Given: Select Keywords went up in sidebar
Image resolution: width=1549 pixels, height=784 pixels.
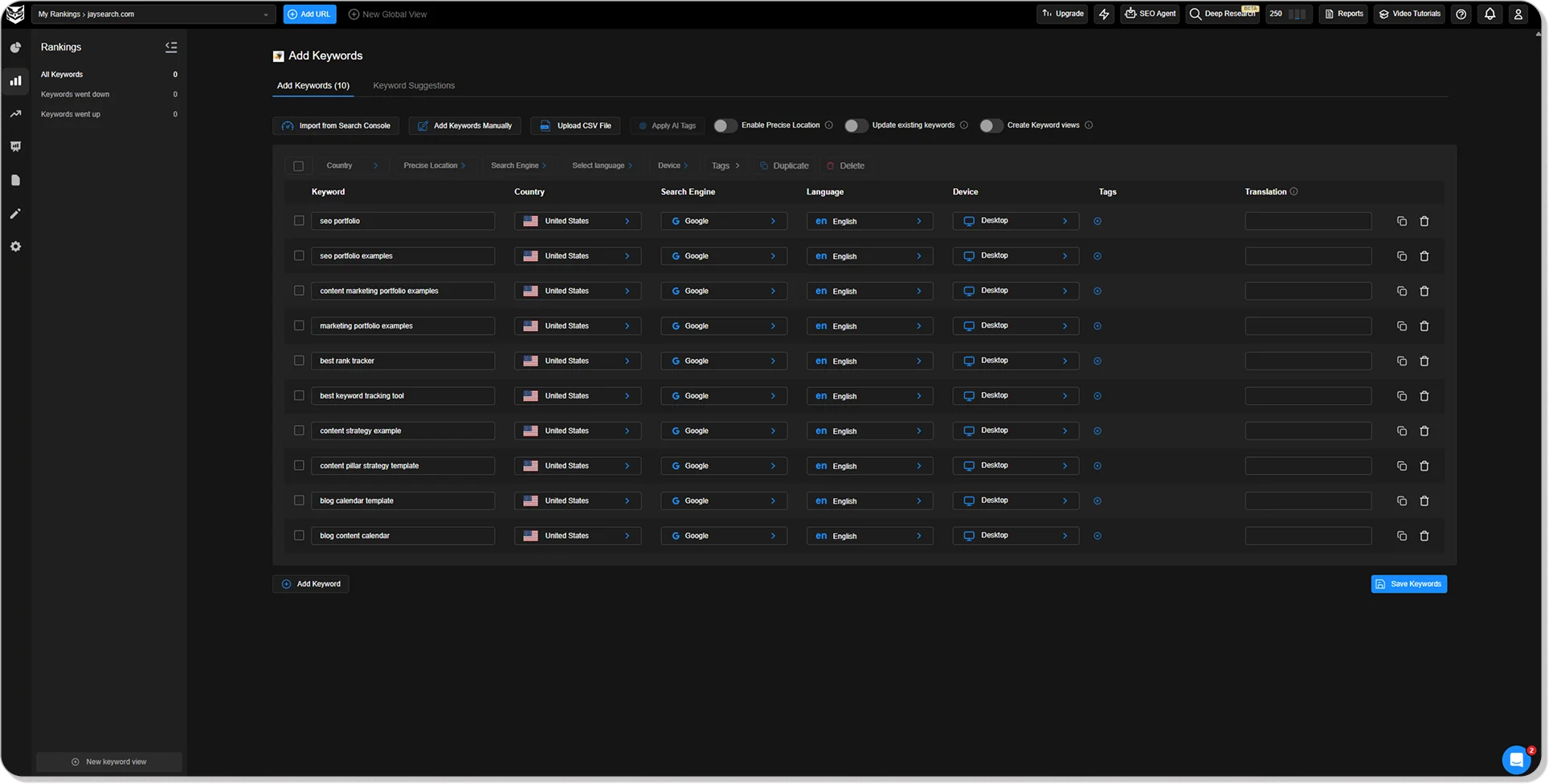Looking at the screenshot, I should [x=109, y=114].
